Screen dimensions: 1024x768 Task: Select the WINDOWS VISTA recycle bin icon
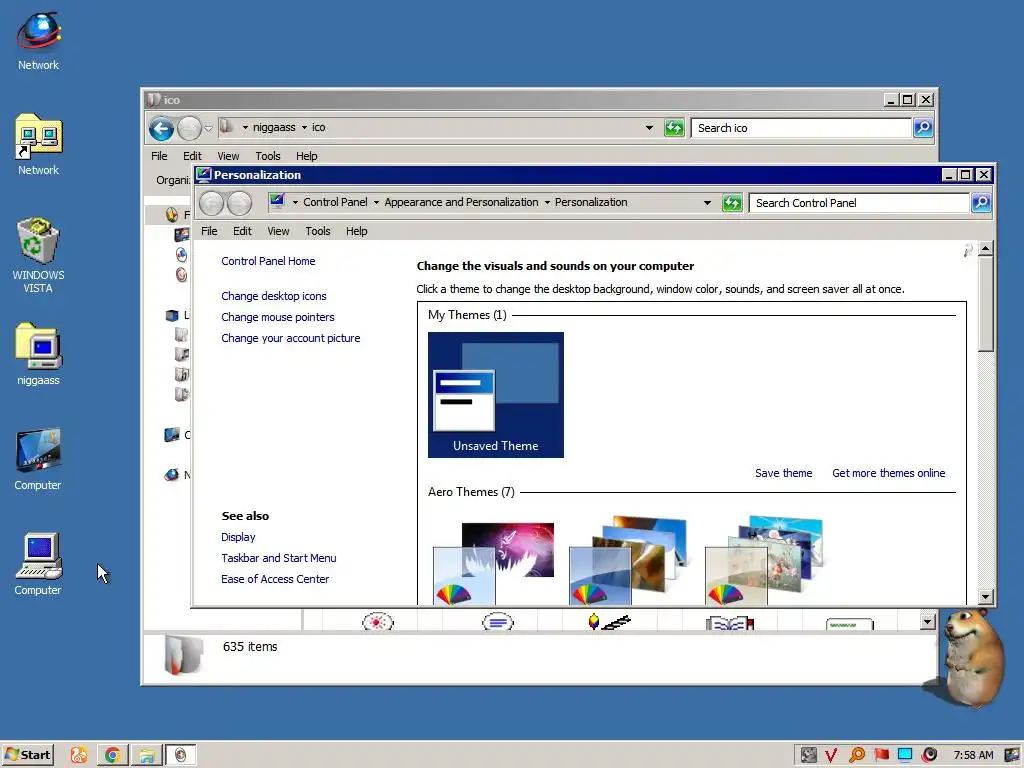pos(38,242)
